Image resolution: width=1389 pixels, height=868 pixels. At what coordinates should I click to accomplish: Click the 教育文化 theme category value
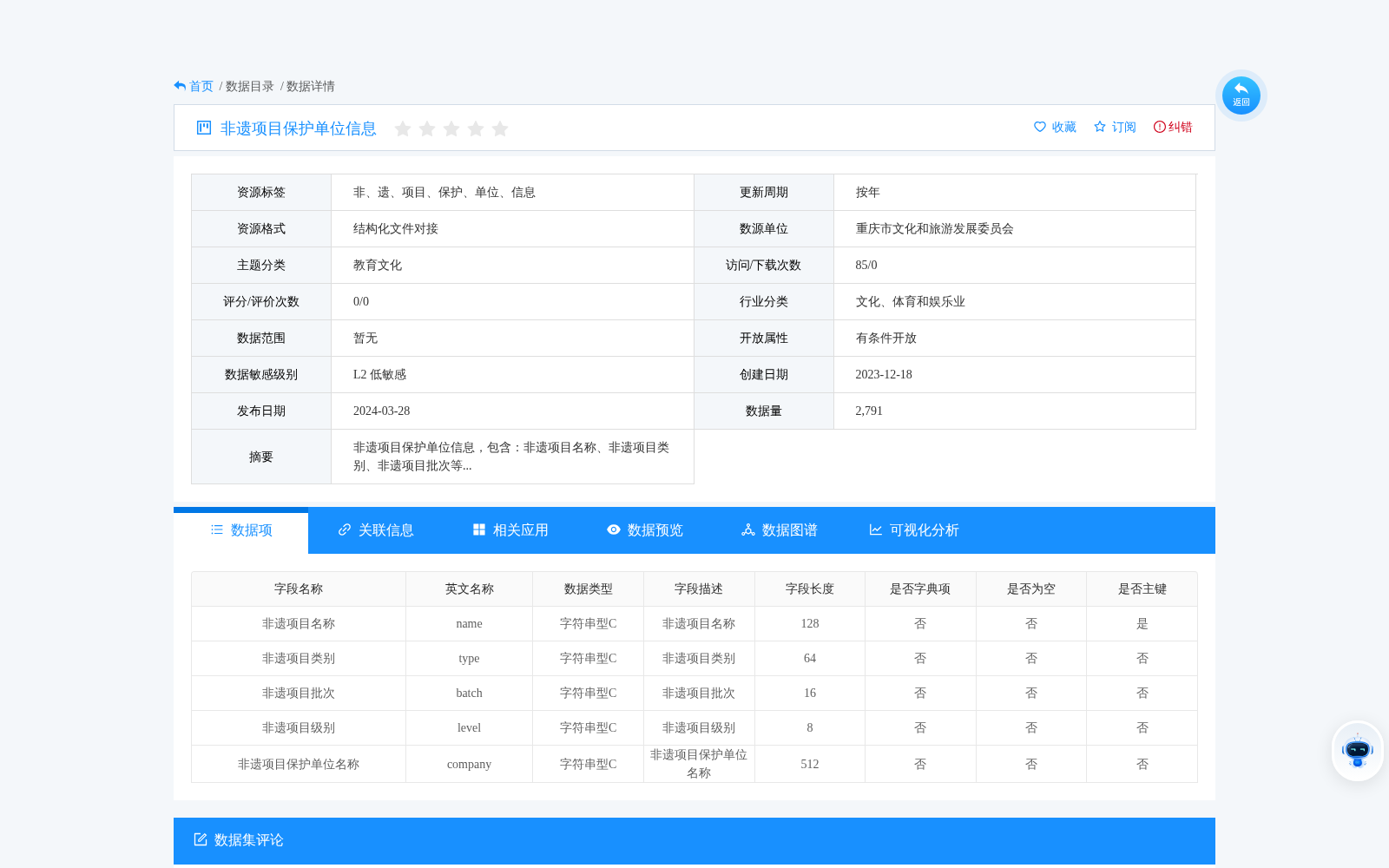click(378, 265)
